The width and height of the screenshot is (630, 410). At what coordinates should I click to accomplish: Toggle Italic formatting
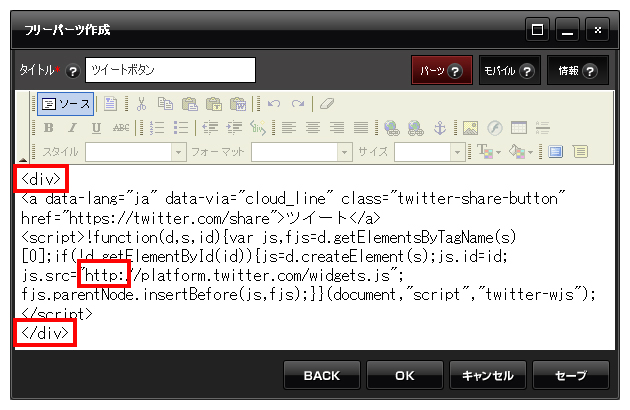click(72, 128)
